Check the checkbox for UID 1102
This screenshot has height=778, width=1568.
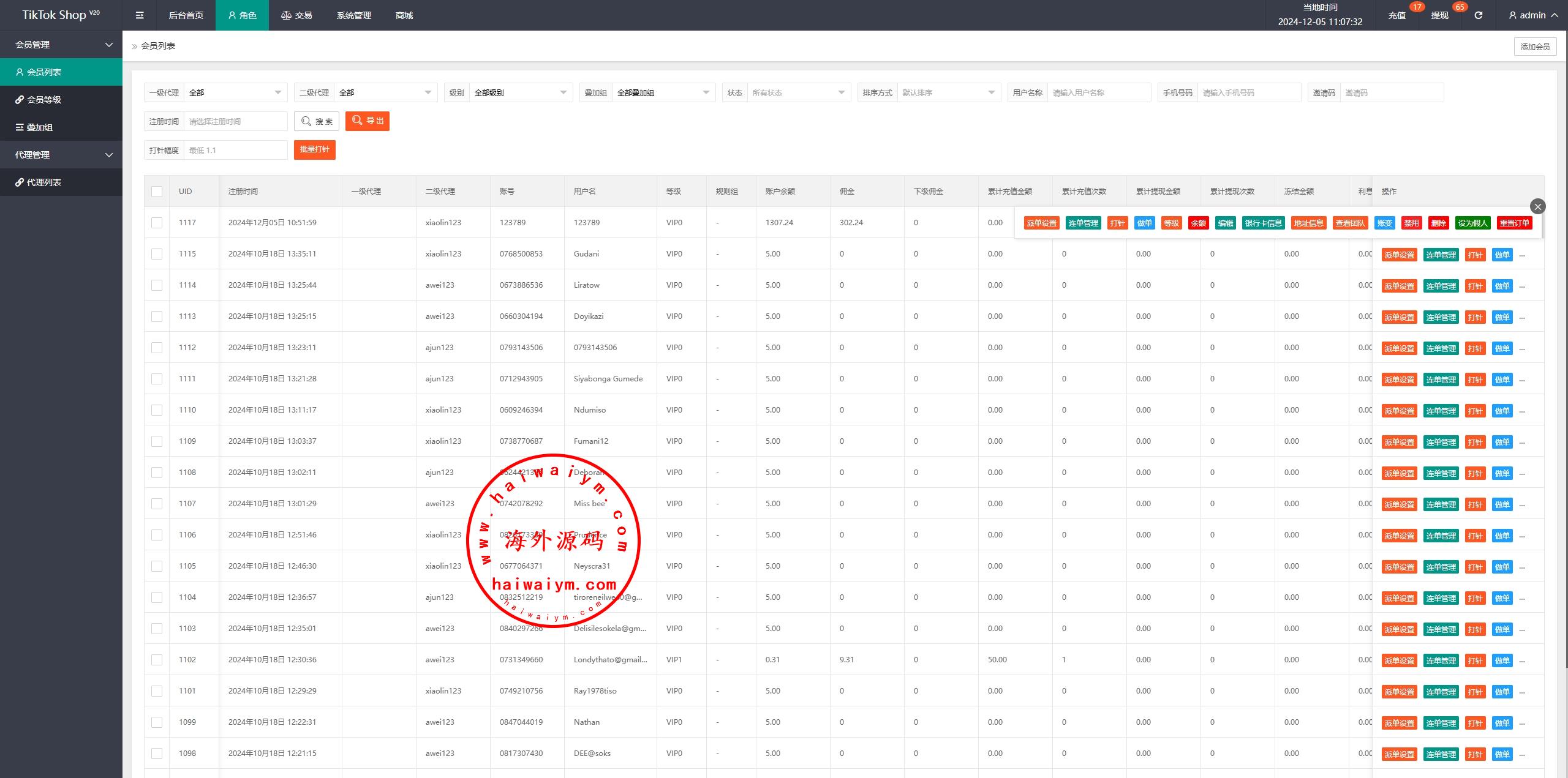click(157, 660)
